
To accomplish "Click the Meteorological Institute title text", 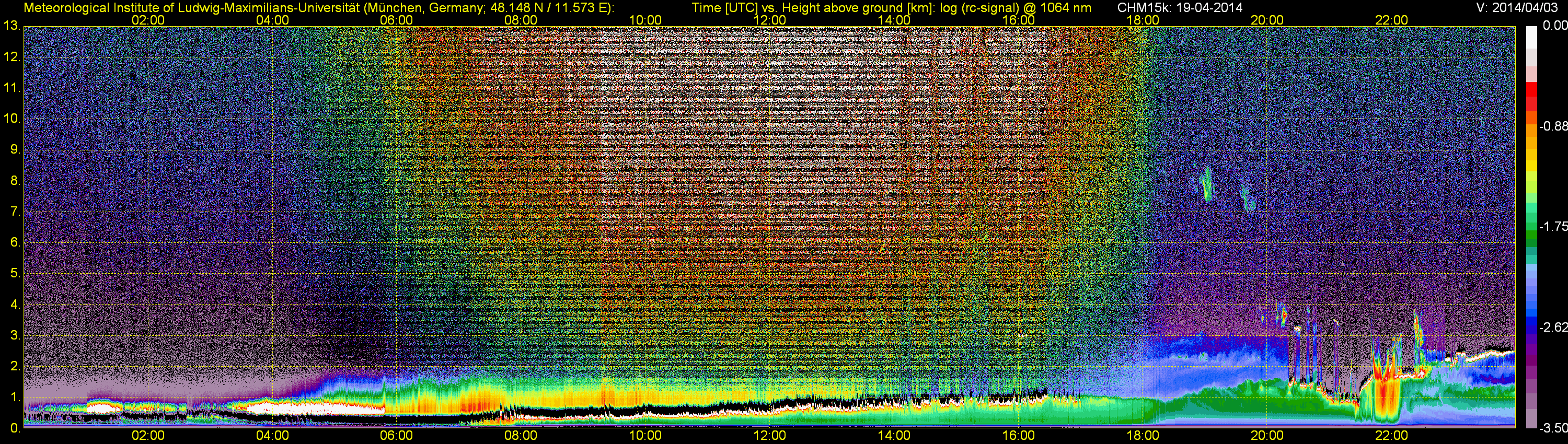I will pos(318,8).
